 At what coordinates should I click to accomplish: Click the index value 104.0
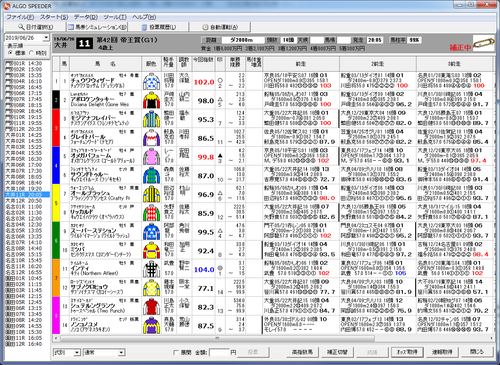pyautogui.click(x=204, y=270)
